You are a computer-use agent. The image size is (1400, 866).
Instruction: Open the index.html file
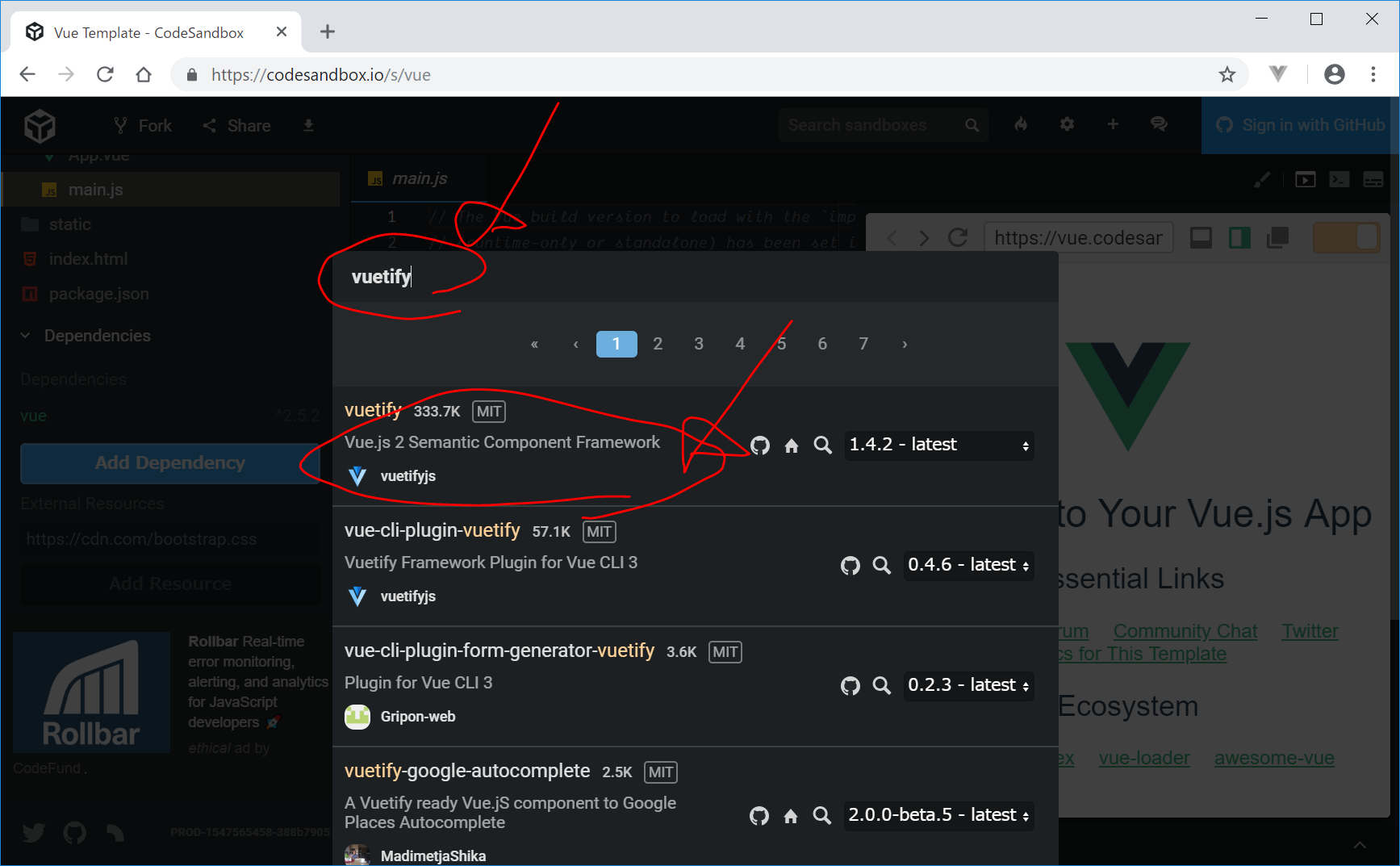pyautogui.click(x=88, y=259)
